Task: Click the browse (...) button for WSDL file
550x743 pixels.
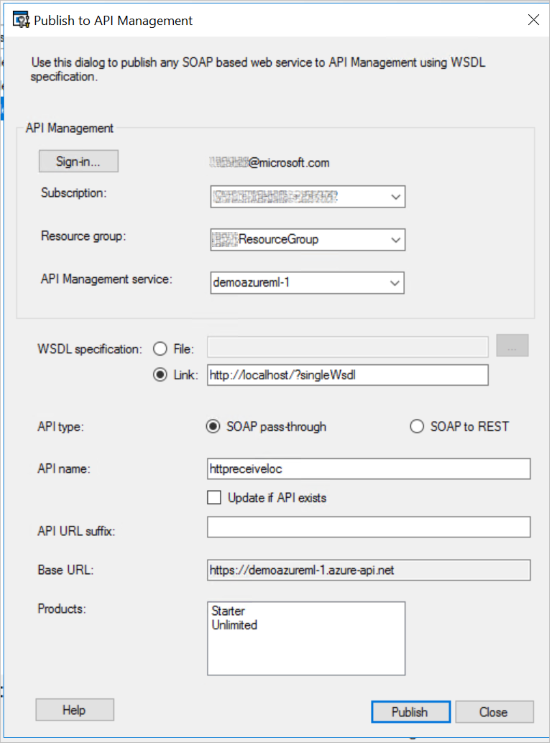Action: coord(512,345)
